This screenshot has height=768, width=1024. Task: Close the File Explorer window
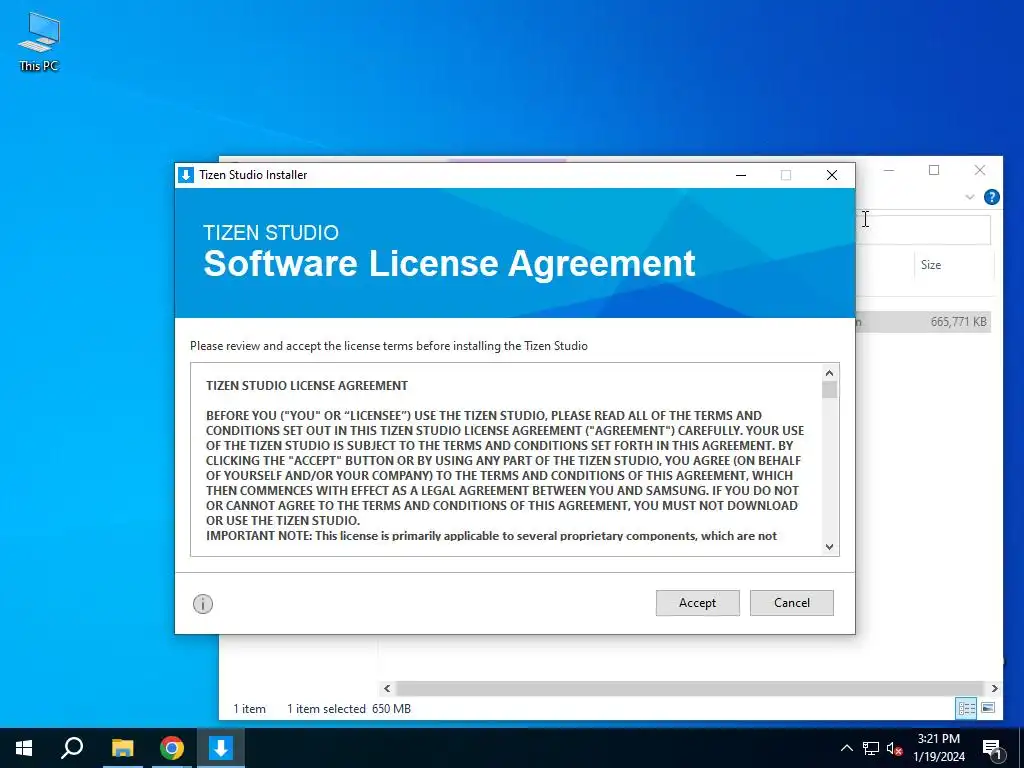980,170
